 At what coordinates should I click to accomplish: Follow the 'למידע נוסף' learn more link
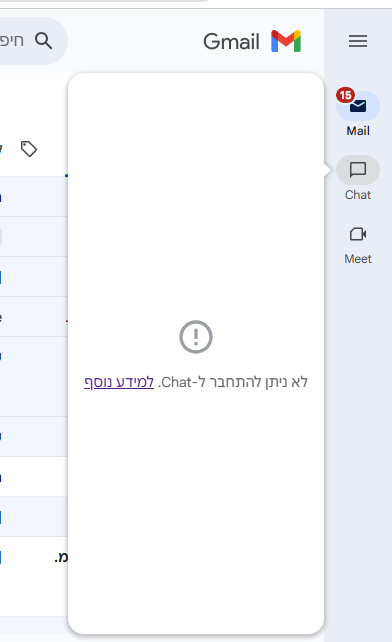[119, 382]
